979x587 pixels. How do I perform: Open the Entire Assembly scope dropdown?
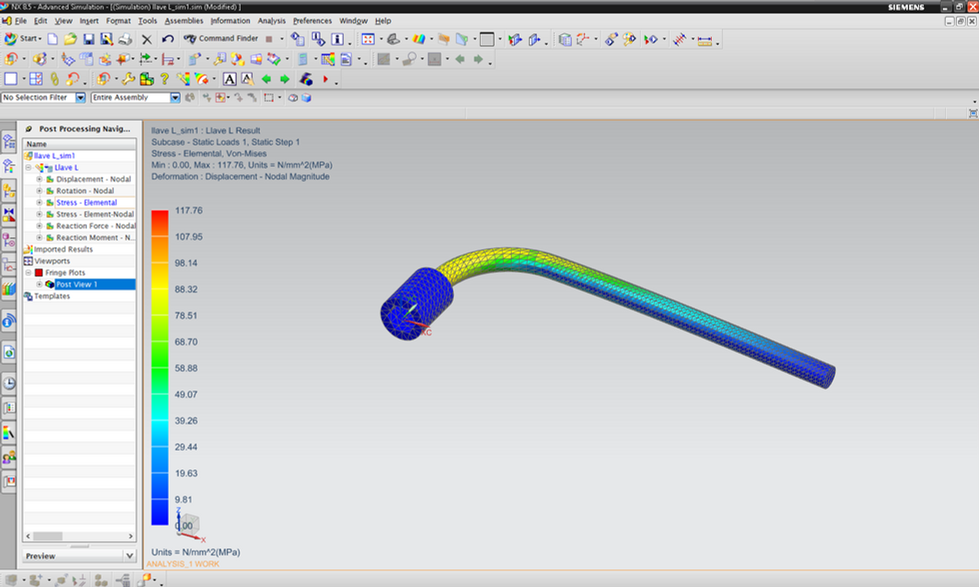click(x=175, y=97)
